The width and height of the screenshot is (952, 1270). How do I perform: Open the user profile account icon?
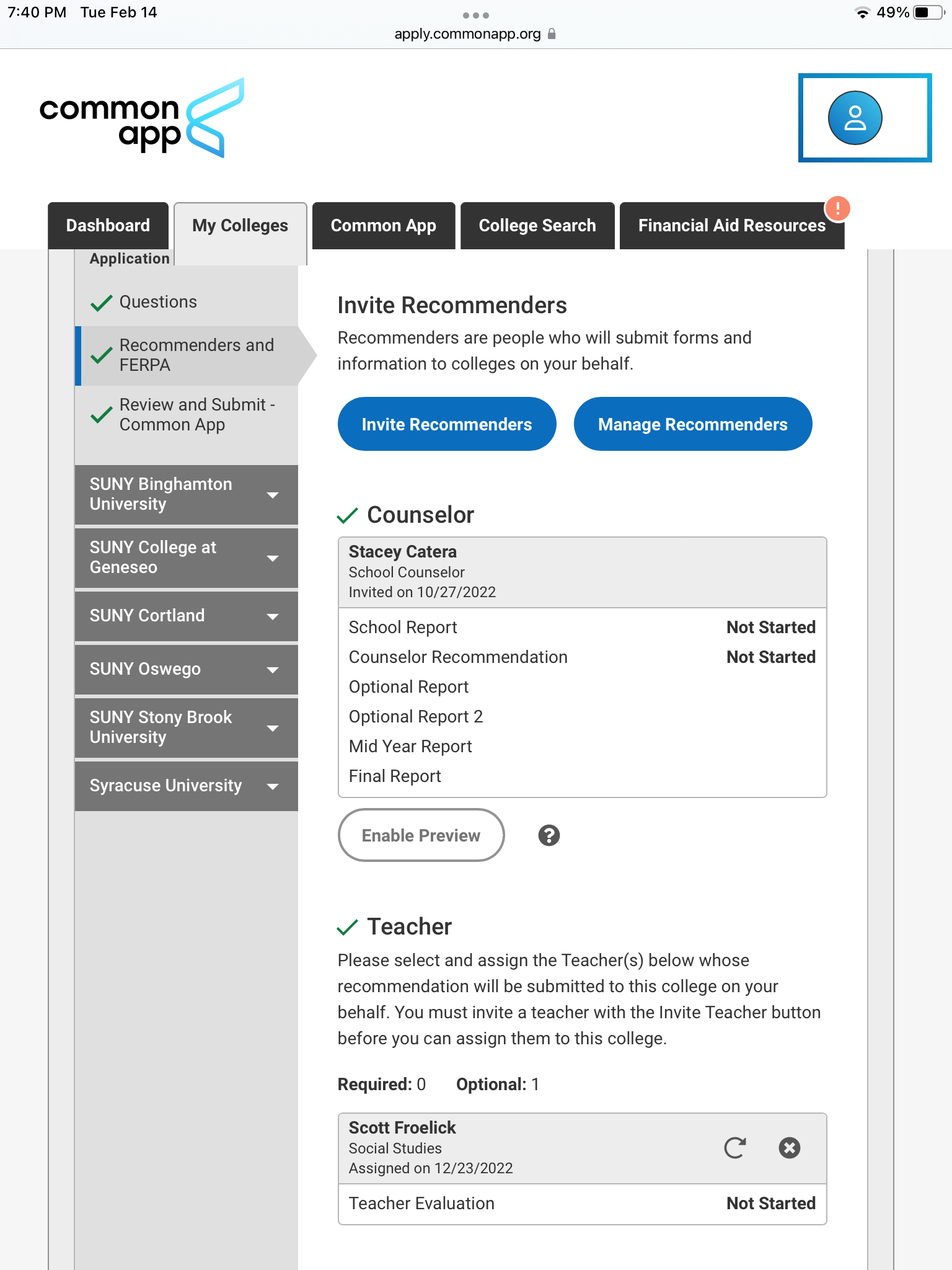point(855,118)
